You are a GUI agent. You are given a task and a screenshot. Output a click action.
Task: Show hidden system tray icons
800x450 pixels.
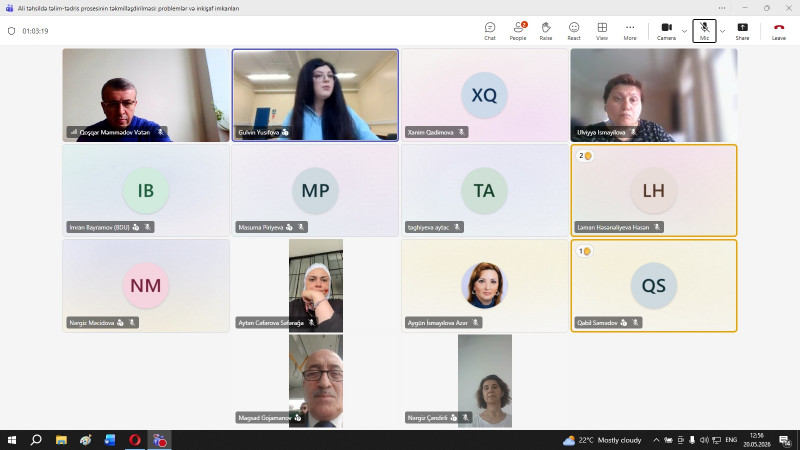pos(656,440)
